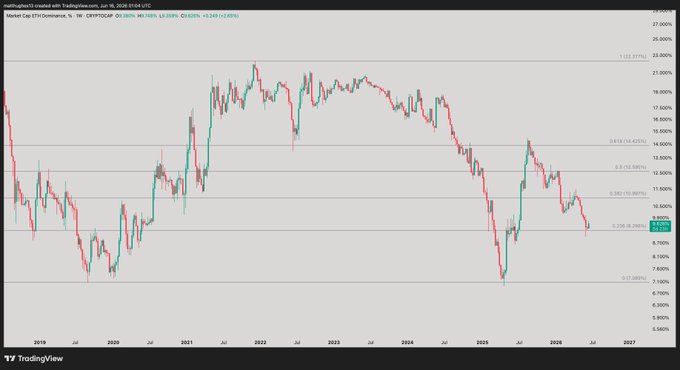Click the 2027 label on time axis
This screenshot has width=680, height=370.
click(x=629, y=342)
